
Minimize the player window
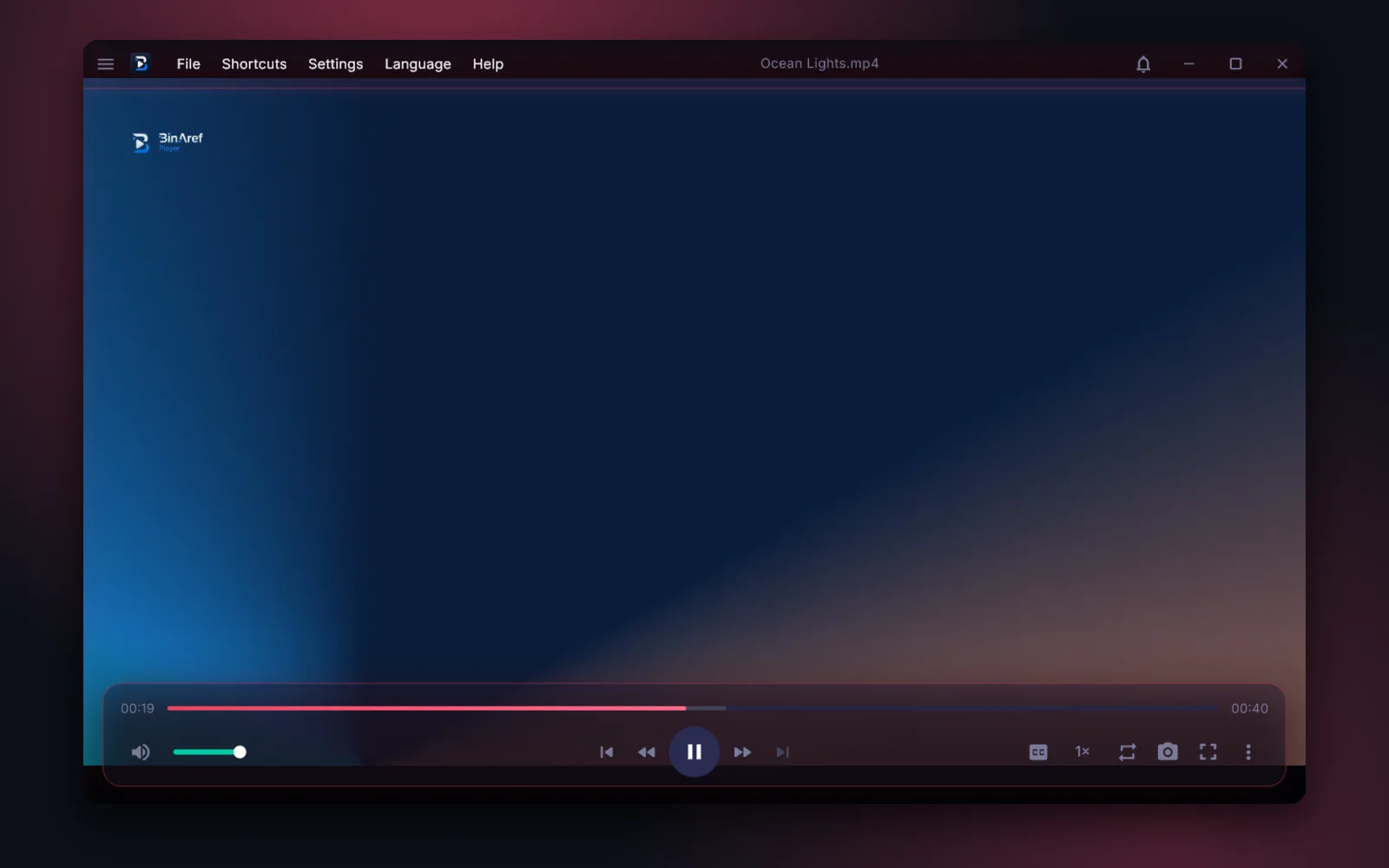click(1189, 64)
